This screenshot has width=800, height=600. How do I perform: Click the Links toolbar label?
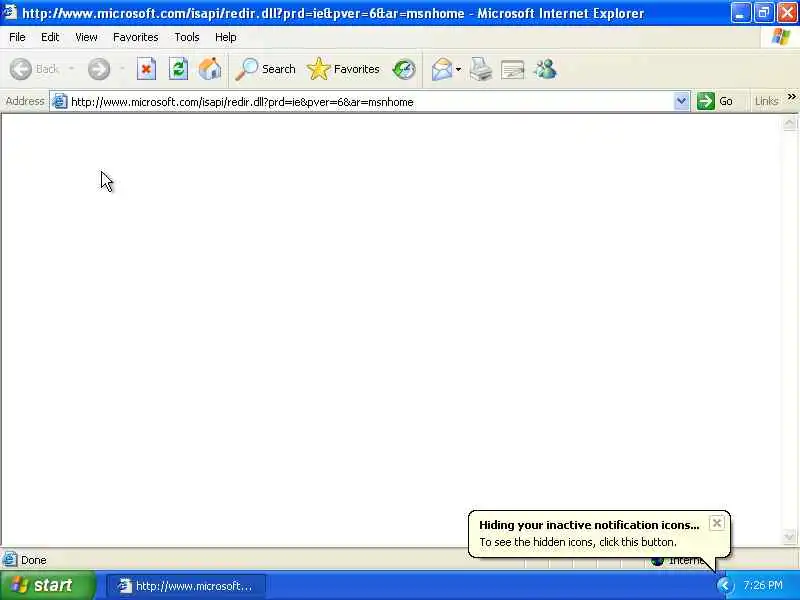click(766, 101)
